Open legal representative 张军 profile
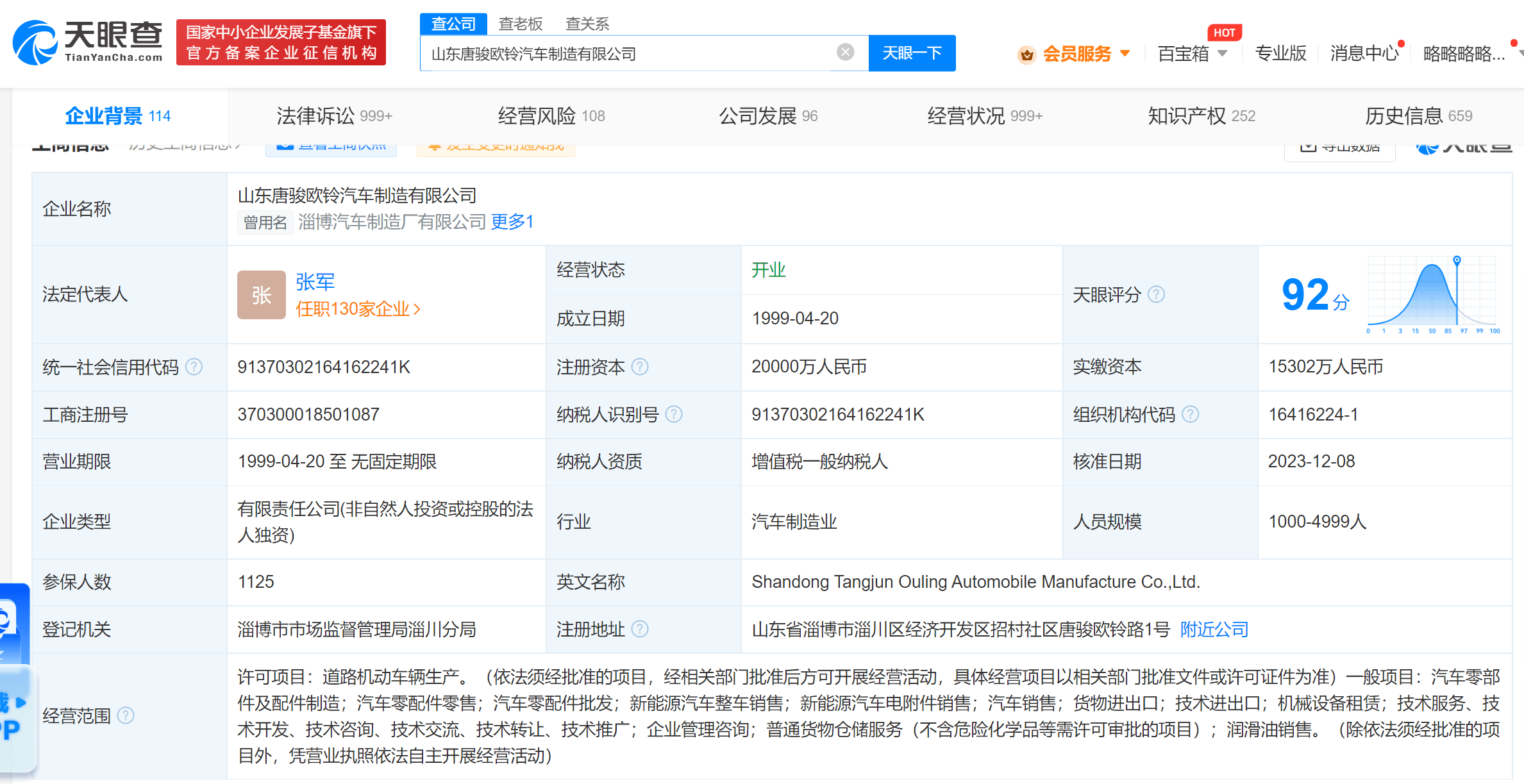 pos(315,281)
